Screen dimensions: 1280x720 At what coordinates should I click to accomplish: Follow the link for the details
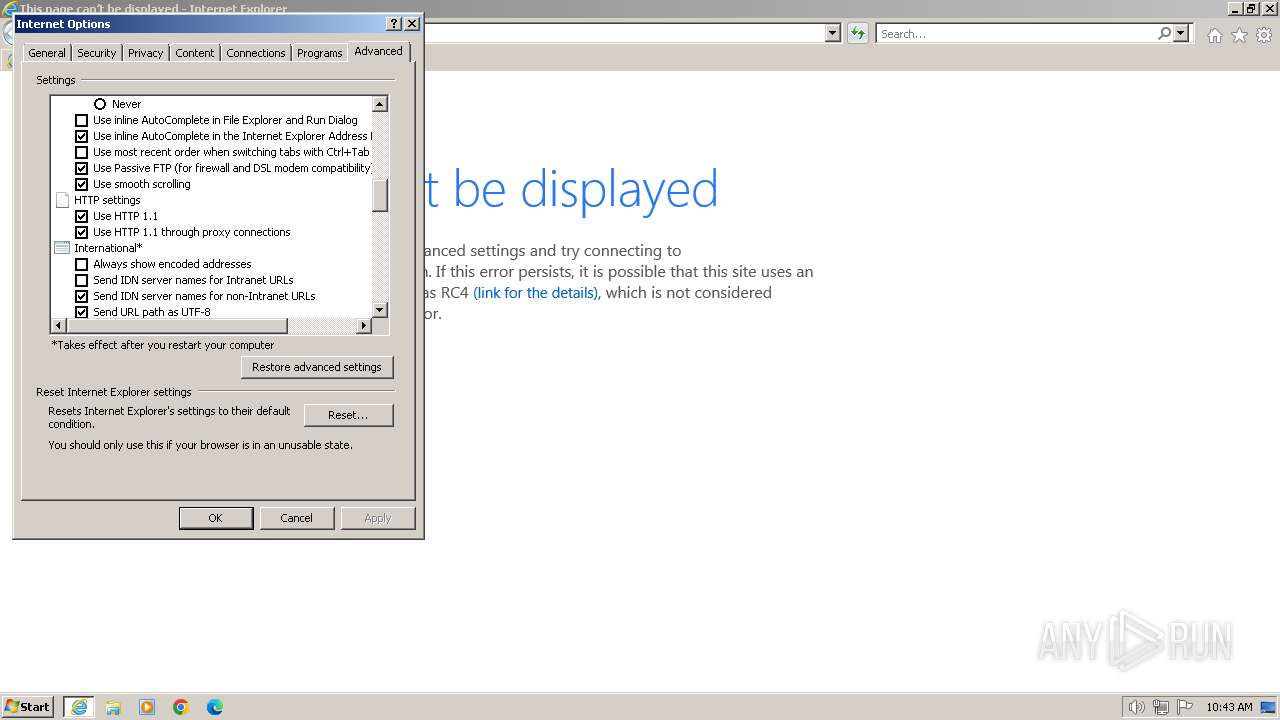(x=535, y=293)
